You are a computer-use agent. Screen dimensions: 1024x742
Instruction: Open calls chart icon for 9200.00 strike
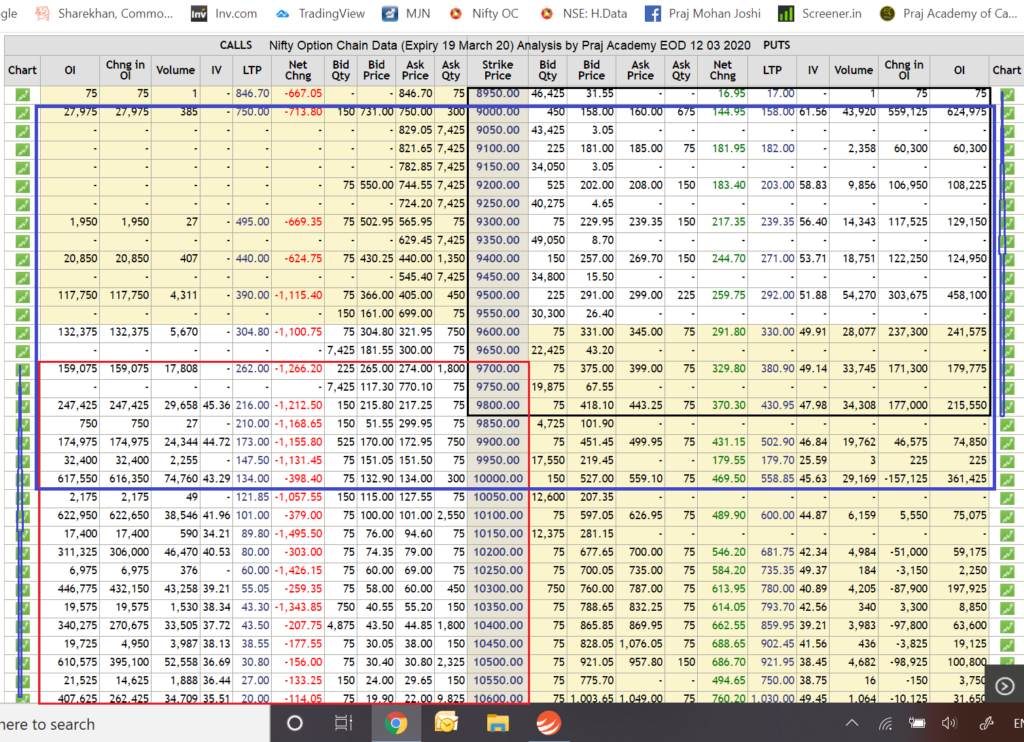click(22, 186)
